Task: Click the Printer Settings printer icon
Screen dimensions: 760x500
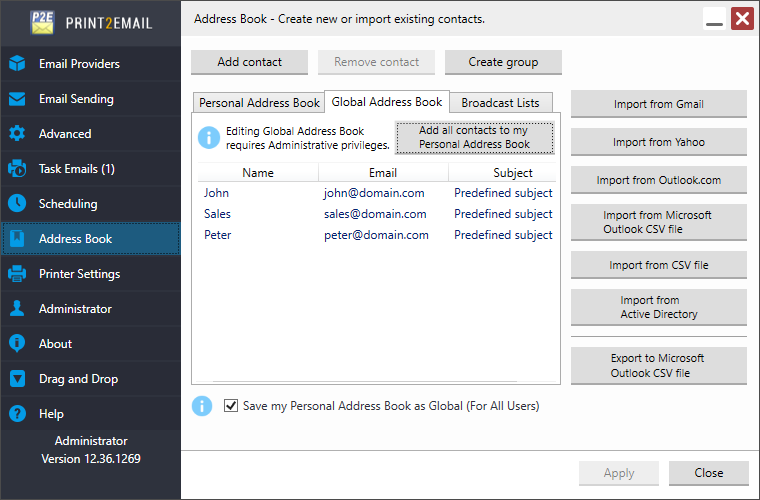Action: (17, 274)
